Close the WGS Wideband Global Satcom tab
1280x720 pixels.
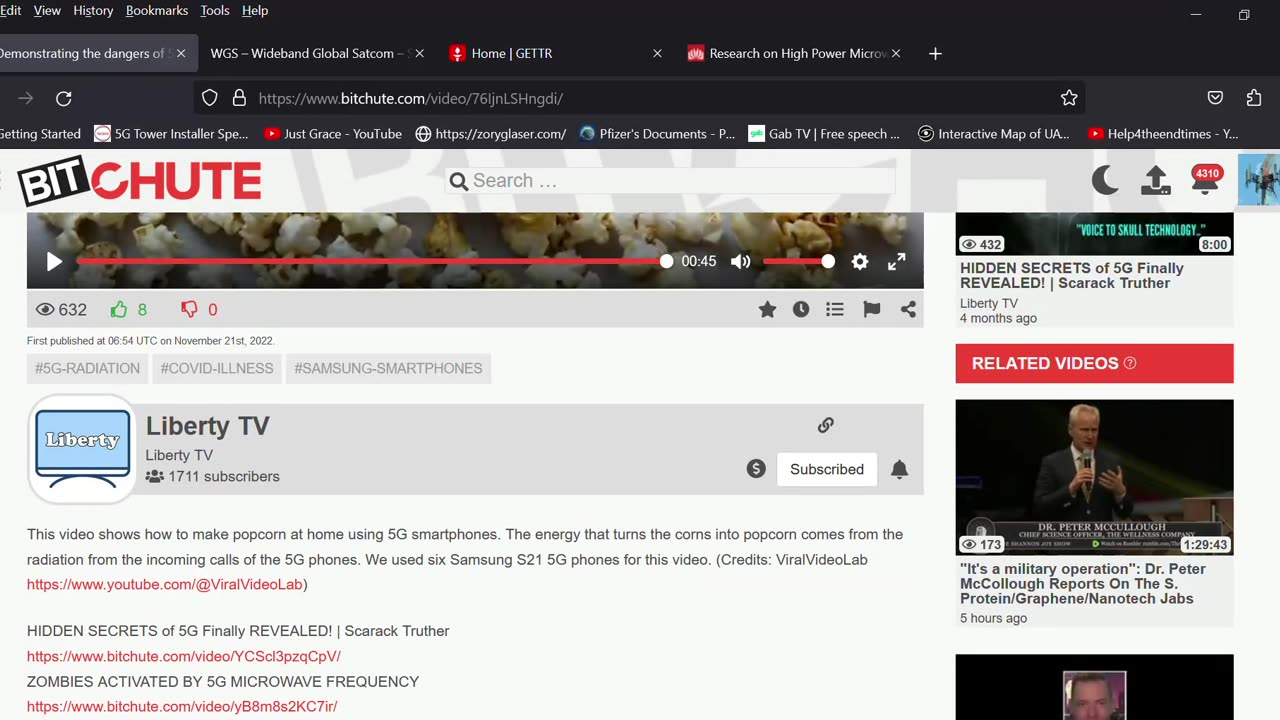pos(419,54)
